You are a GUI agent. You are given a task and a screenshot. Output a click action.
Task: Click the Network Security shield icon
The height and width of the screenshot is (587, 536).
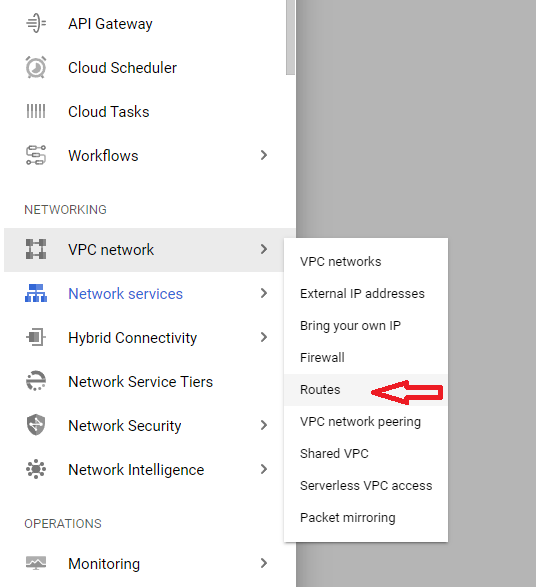coord(36,425)
